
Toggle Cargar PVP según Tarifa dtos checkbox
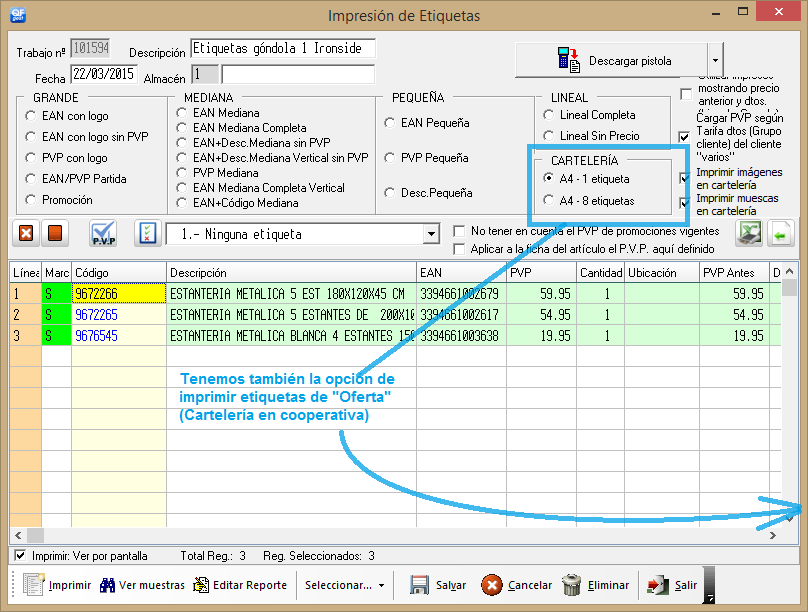coord(685,137)
